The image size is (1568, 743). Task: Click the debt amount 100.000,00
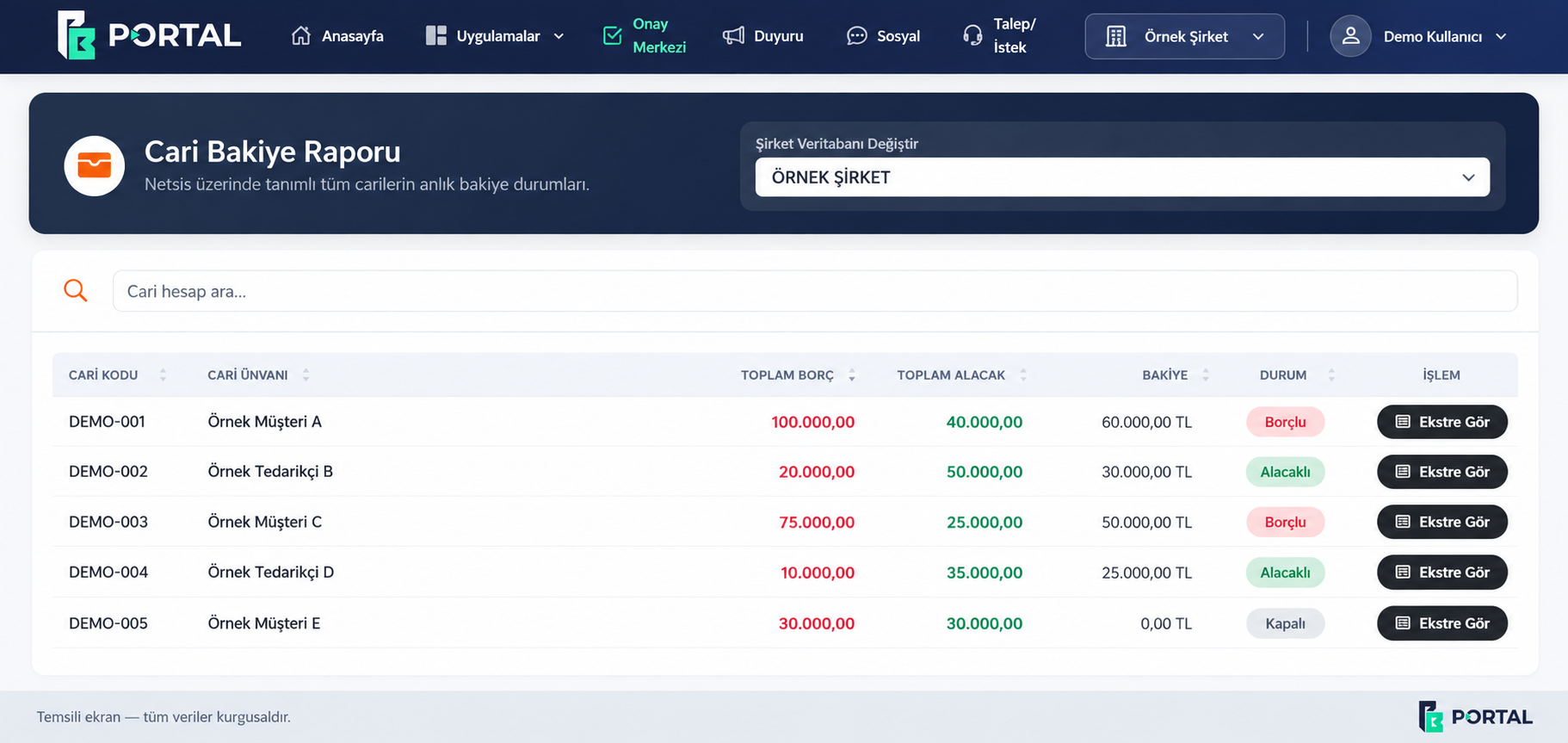point(812,422)
